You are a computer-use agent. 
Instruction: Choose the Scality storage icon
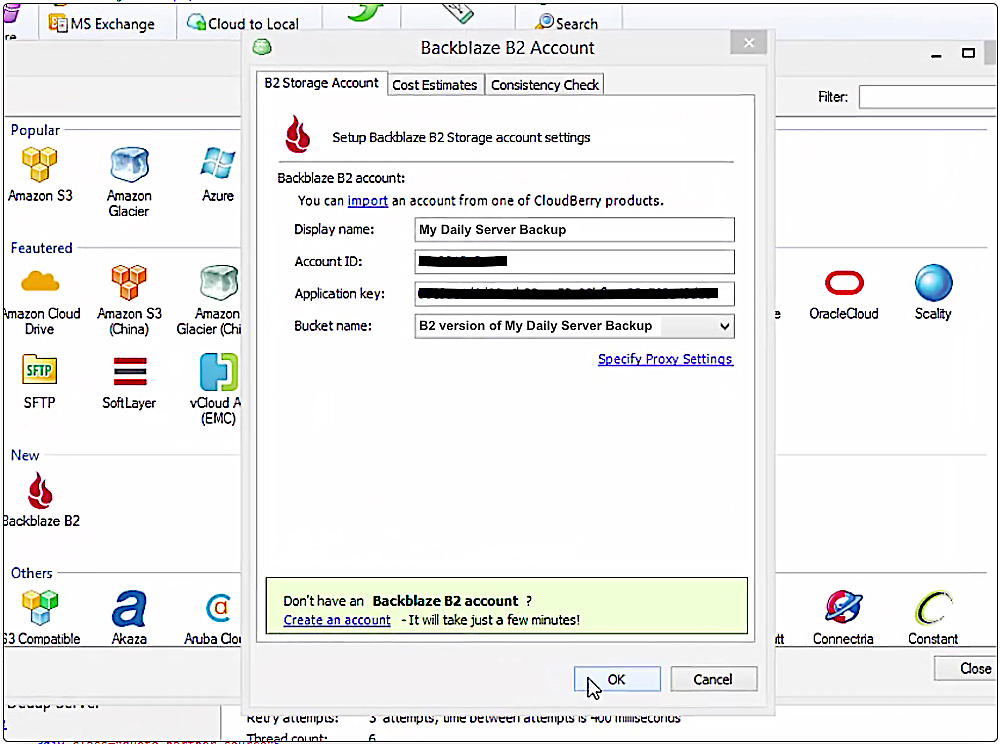point(933,282)
